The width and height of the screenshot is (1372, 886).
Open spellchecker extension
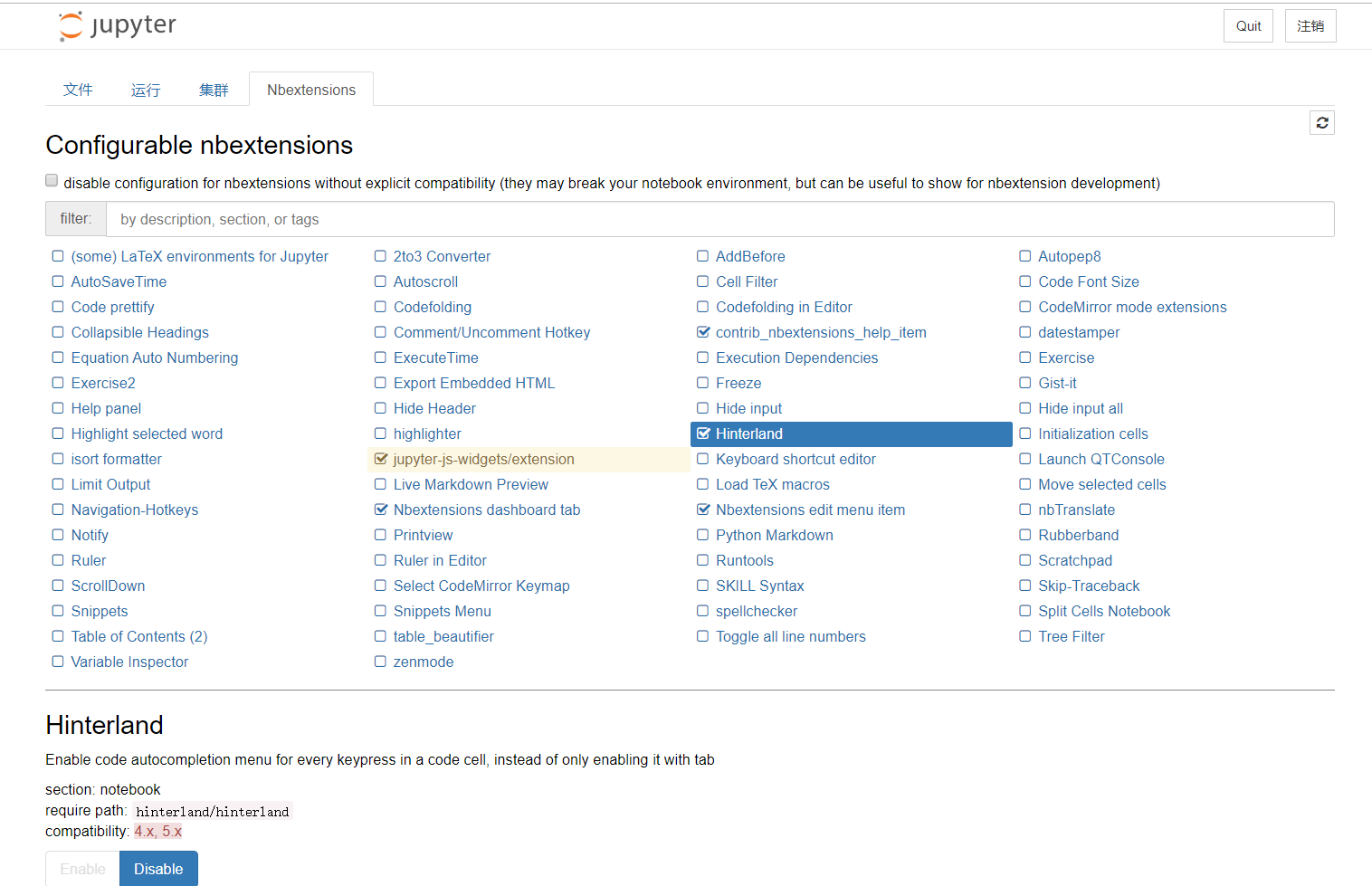click(757, 612)
